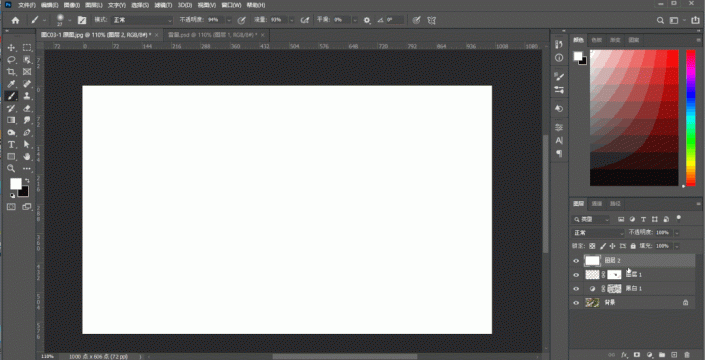
Task: Select the Eyedropper tool
Action: pos(11,84)
